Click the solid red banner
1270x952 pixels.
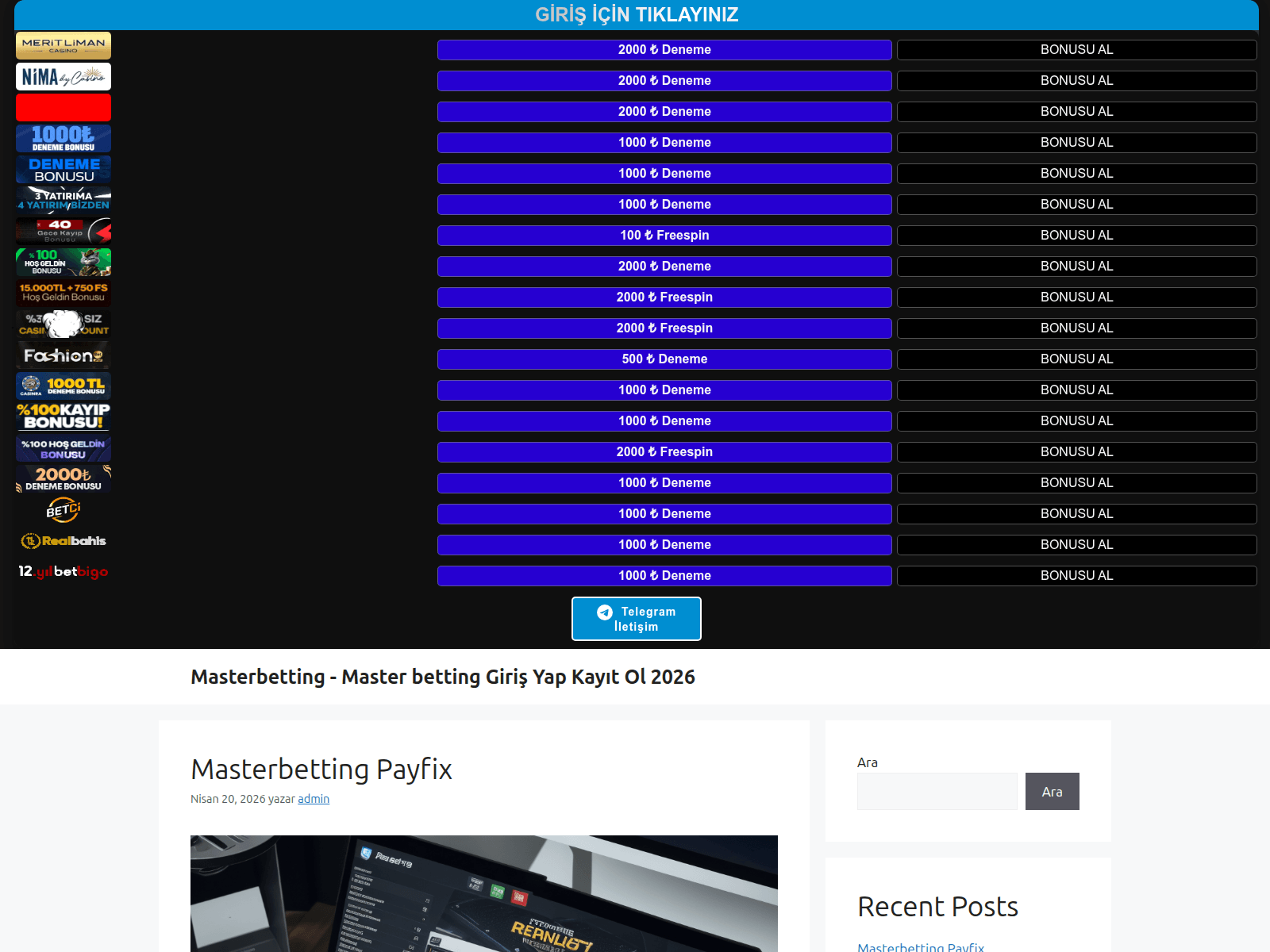point(63,108)
